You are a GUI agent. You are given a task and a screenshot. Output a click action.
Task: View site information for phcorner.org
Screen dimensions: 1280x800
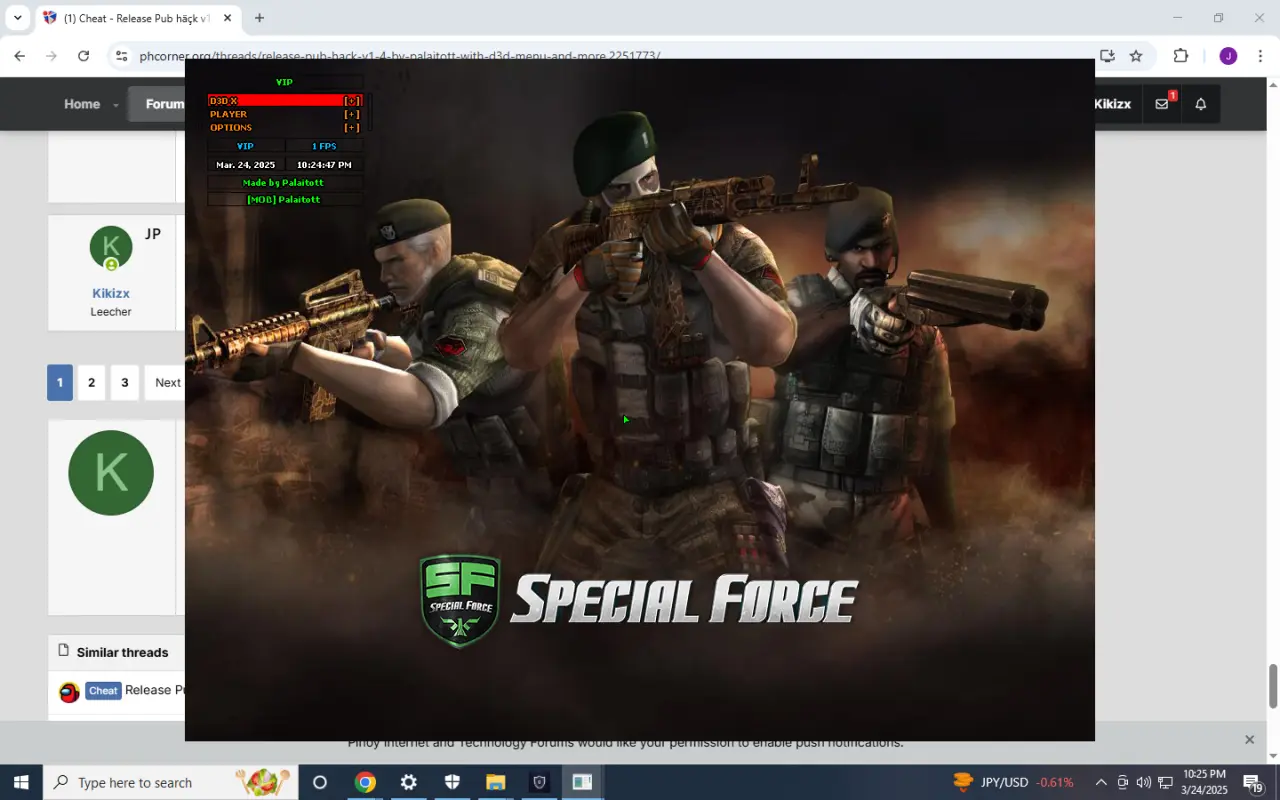click(x=121, y=56)
